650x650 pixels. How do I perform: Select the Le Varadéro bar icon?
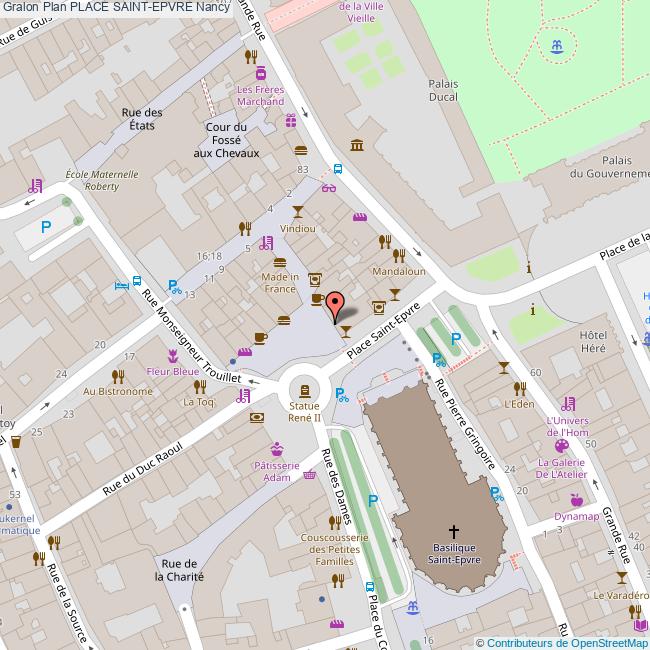622,577
